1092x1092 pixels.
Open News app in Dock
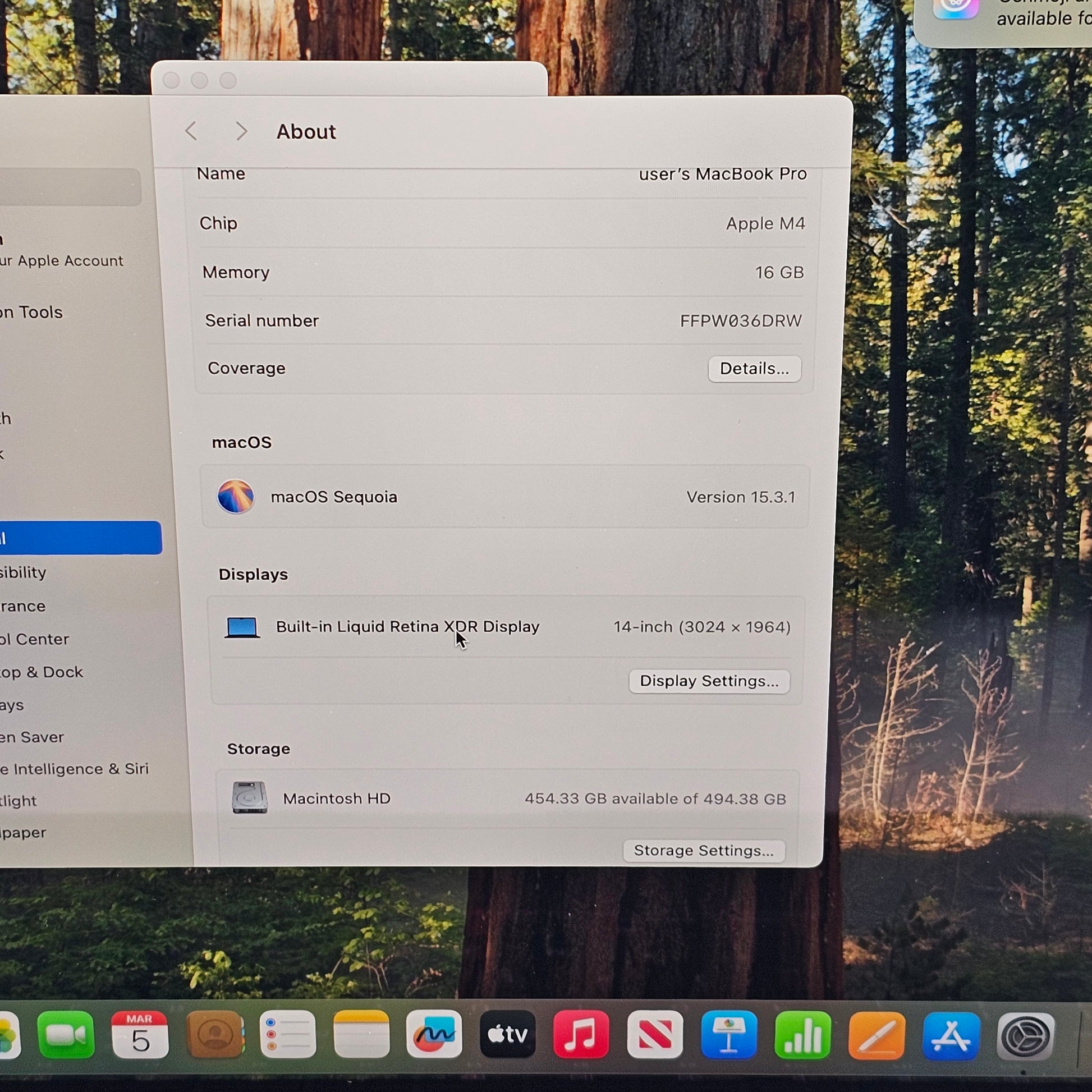click(x=655, y=1035)
